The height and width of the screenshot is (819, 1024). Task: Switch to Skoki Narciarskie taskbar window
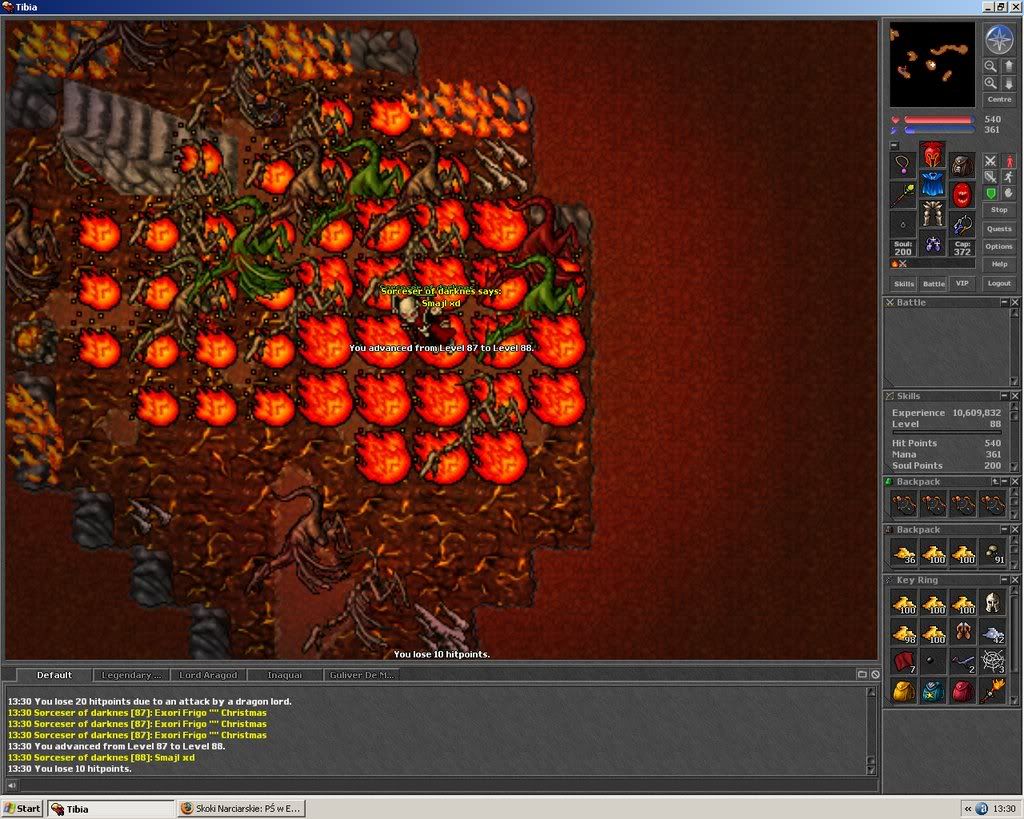242,809
